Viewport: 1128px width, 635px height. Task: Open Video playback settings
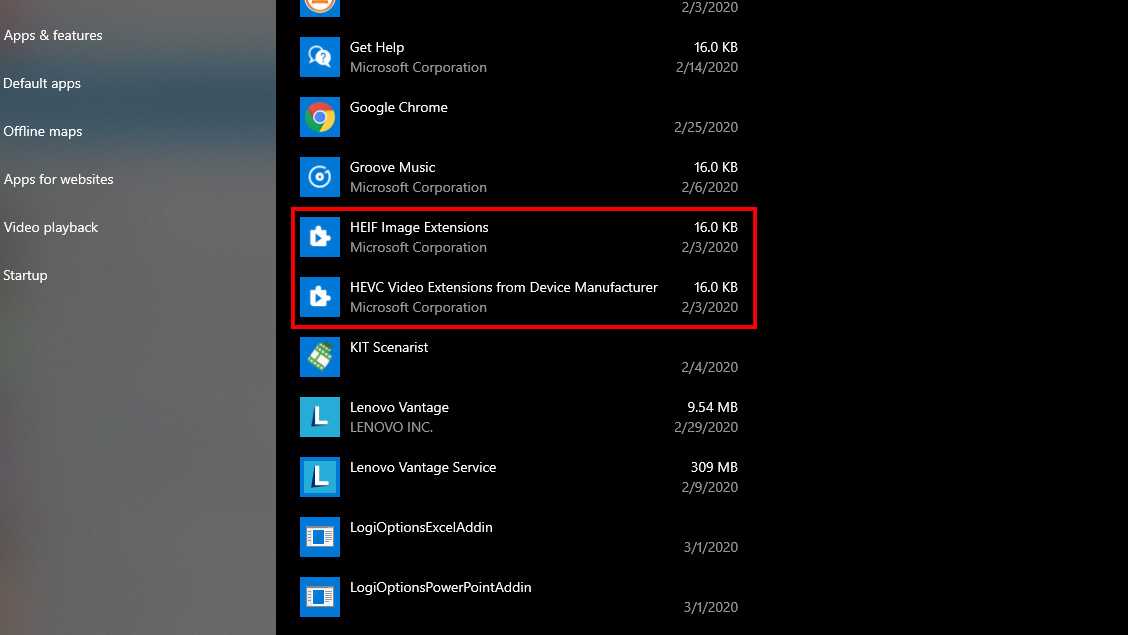51,227
